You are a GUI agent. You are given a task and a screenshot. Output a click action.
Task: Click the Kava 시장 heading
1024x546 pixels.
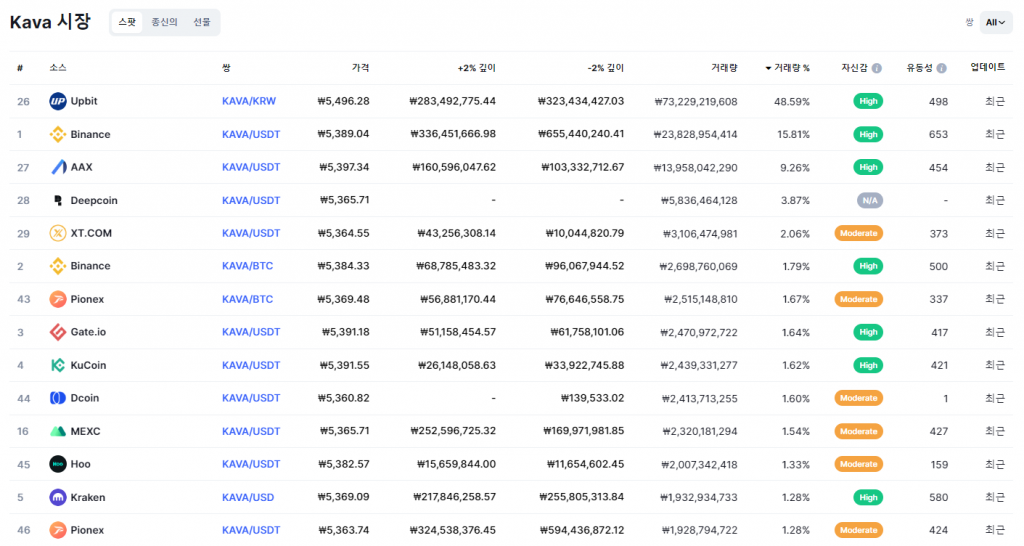point(50,22)
